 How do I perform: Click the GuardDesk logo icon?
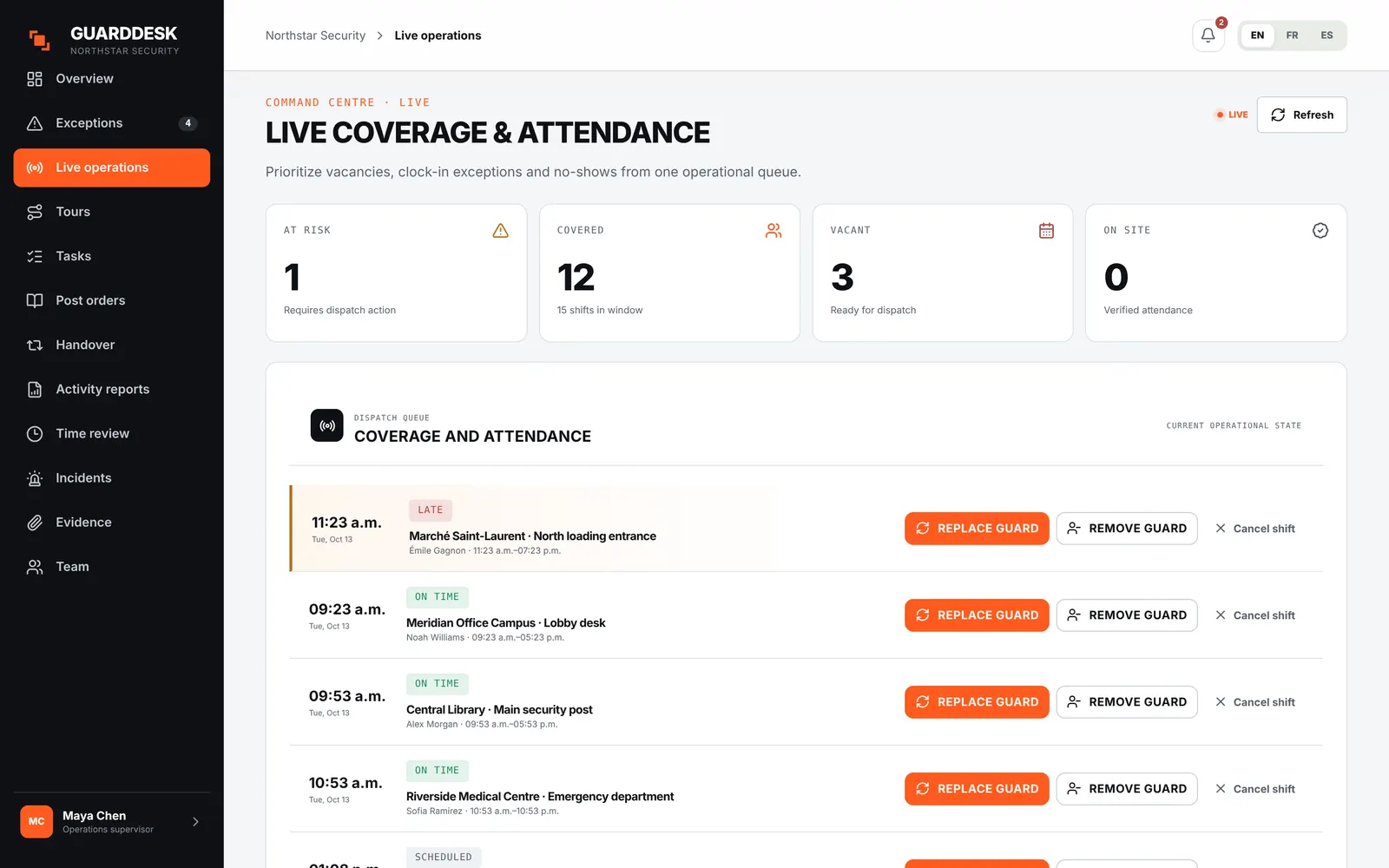click(39, 40)
